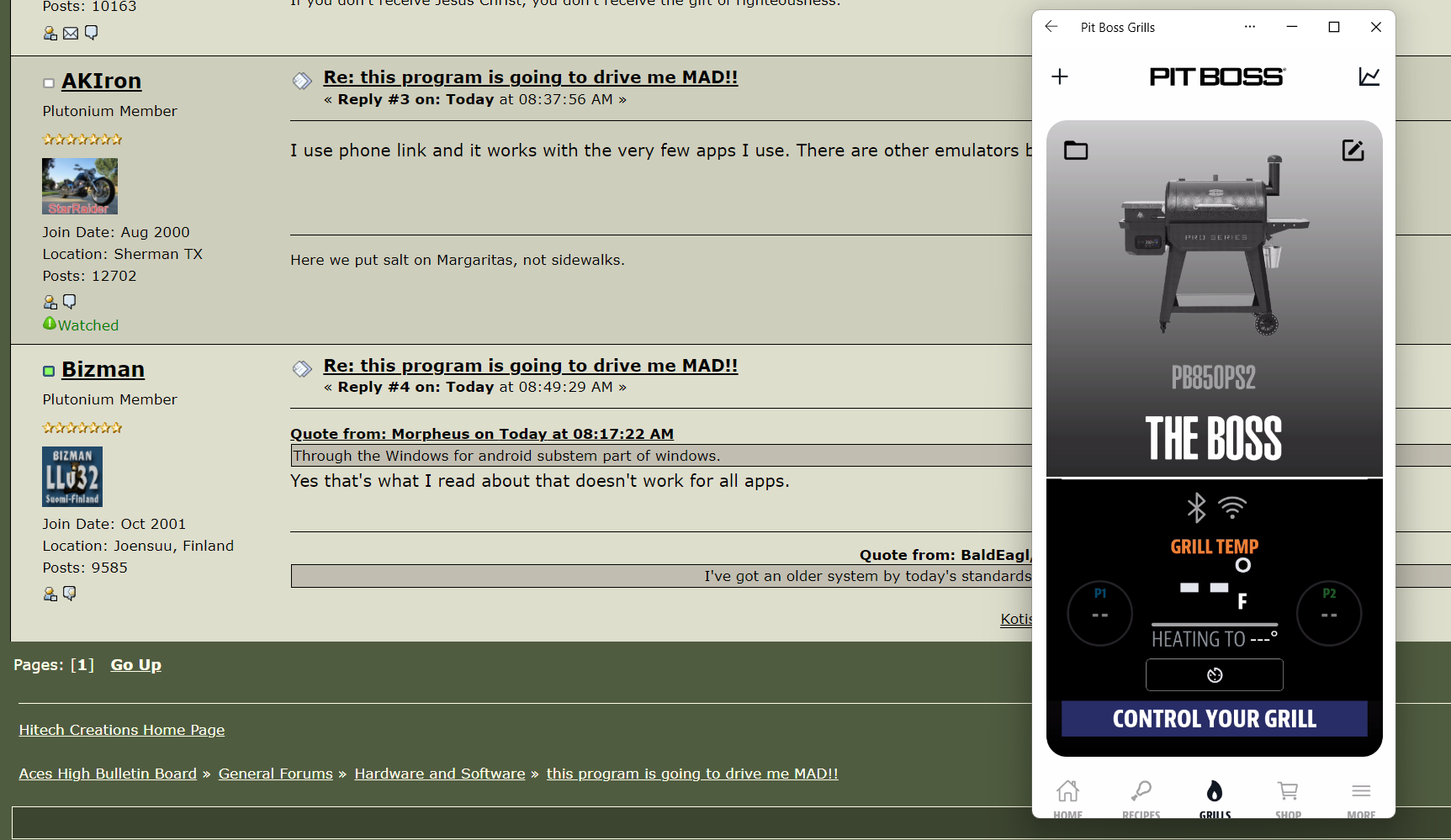Image resolution: width=1451 pixels, height=840 pixels.
Task: Open Hardware and Software breadcrumb link
Action: pyautogui.click(x=440, y=774)
